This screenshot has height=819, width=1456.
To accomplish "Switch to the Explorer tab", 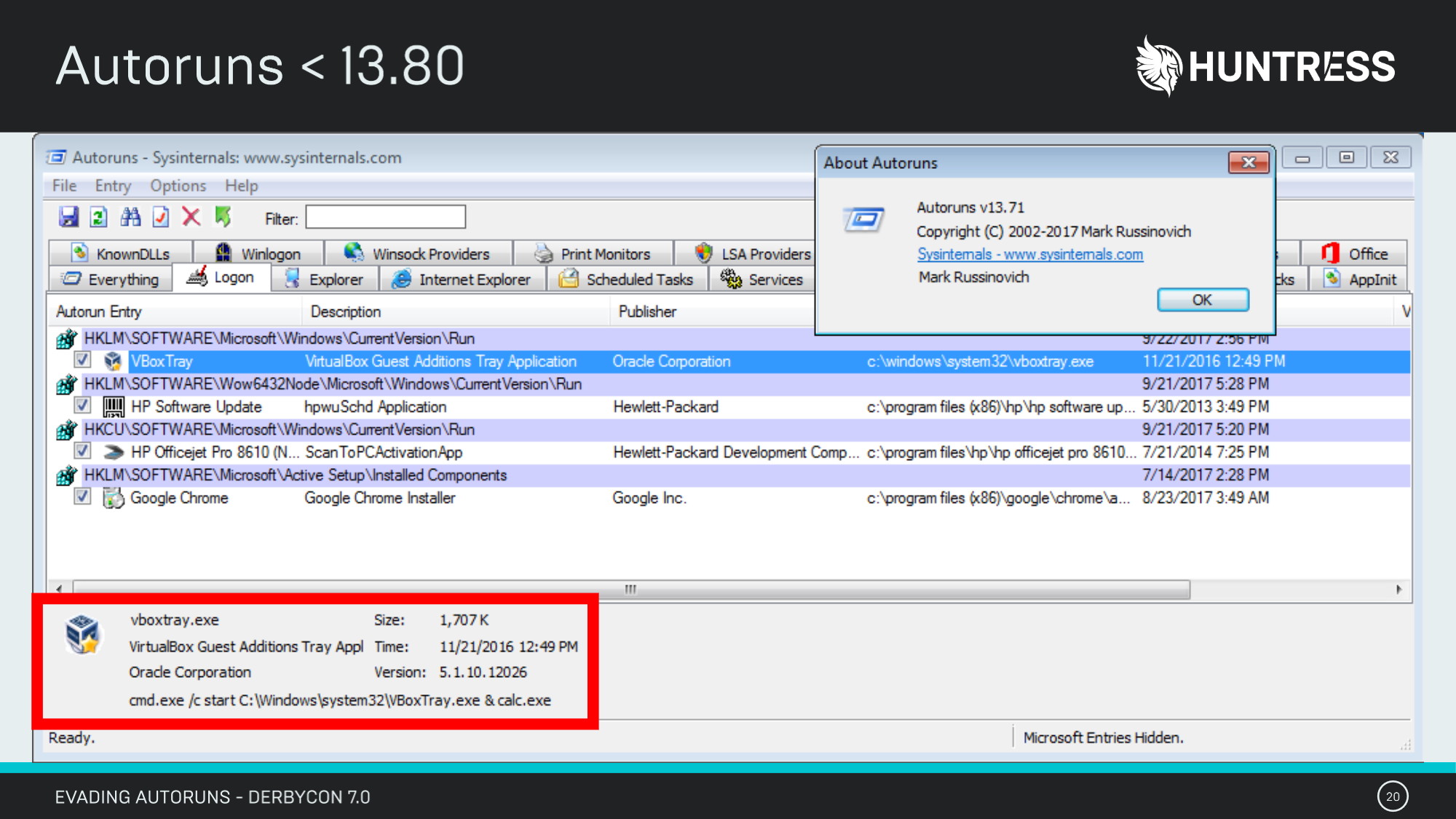I will tap(325, 280).
